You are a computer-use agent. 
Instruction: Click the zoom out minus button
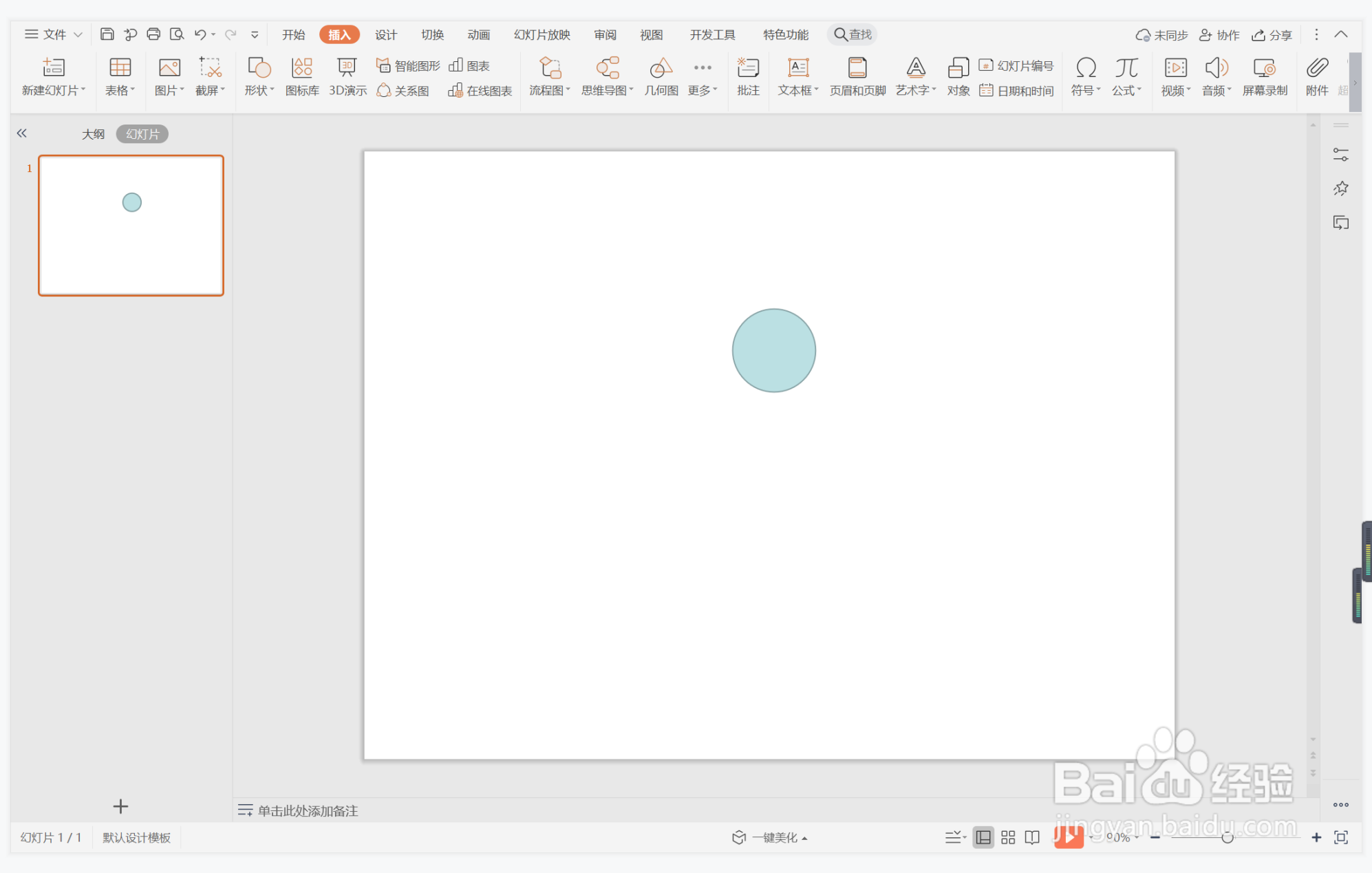(x=1155, y=837)
